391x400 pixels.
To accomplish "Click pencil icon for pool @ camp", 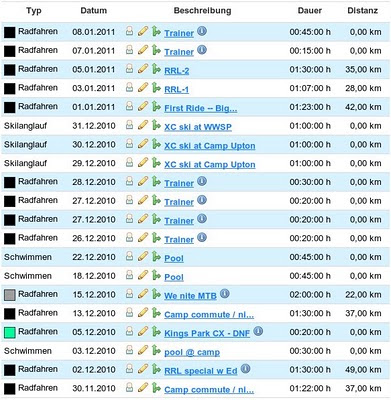I will pyautogui.click(x=143, y=350).
